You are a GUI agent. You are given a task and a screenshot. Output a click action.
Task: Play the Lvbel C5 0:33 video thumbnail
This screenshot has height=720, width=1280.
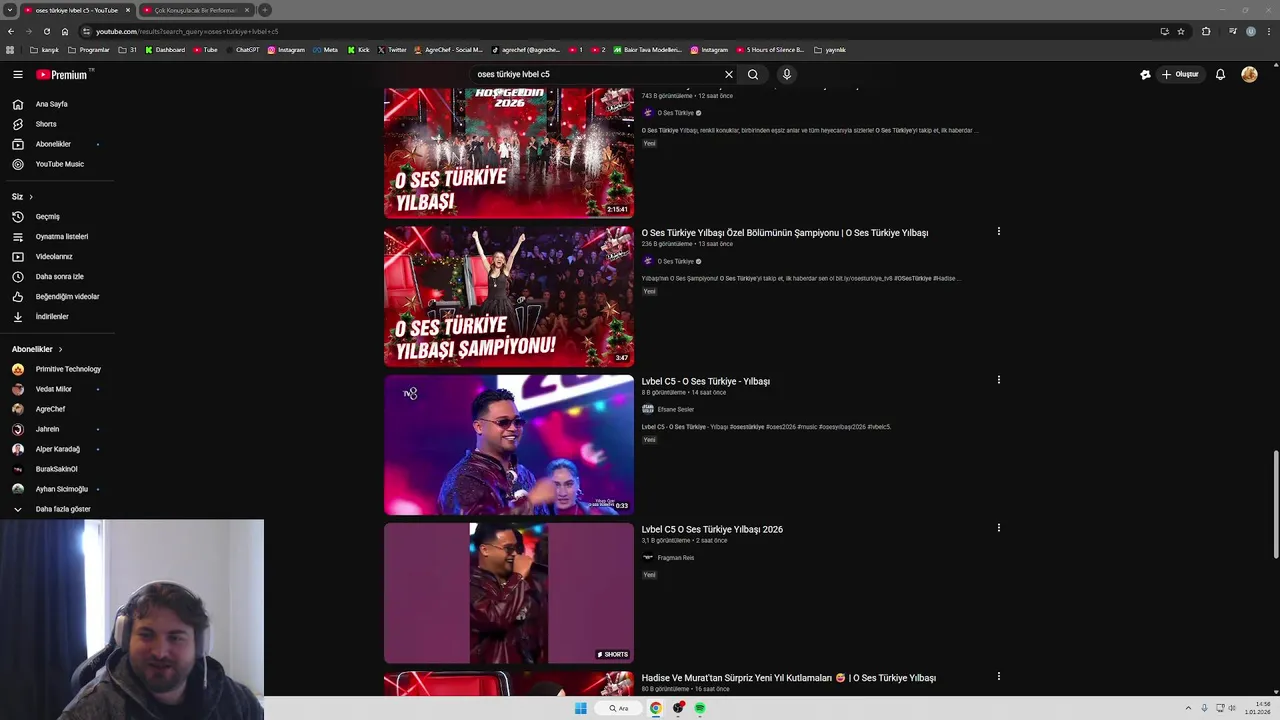509,445
